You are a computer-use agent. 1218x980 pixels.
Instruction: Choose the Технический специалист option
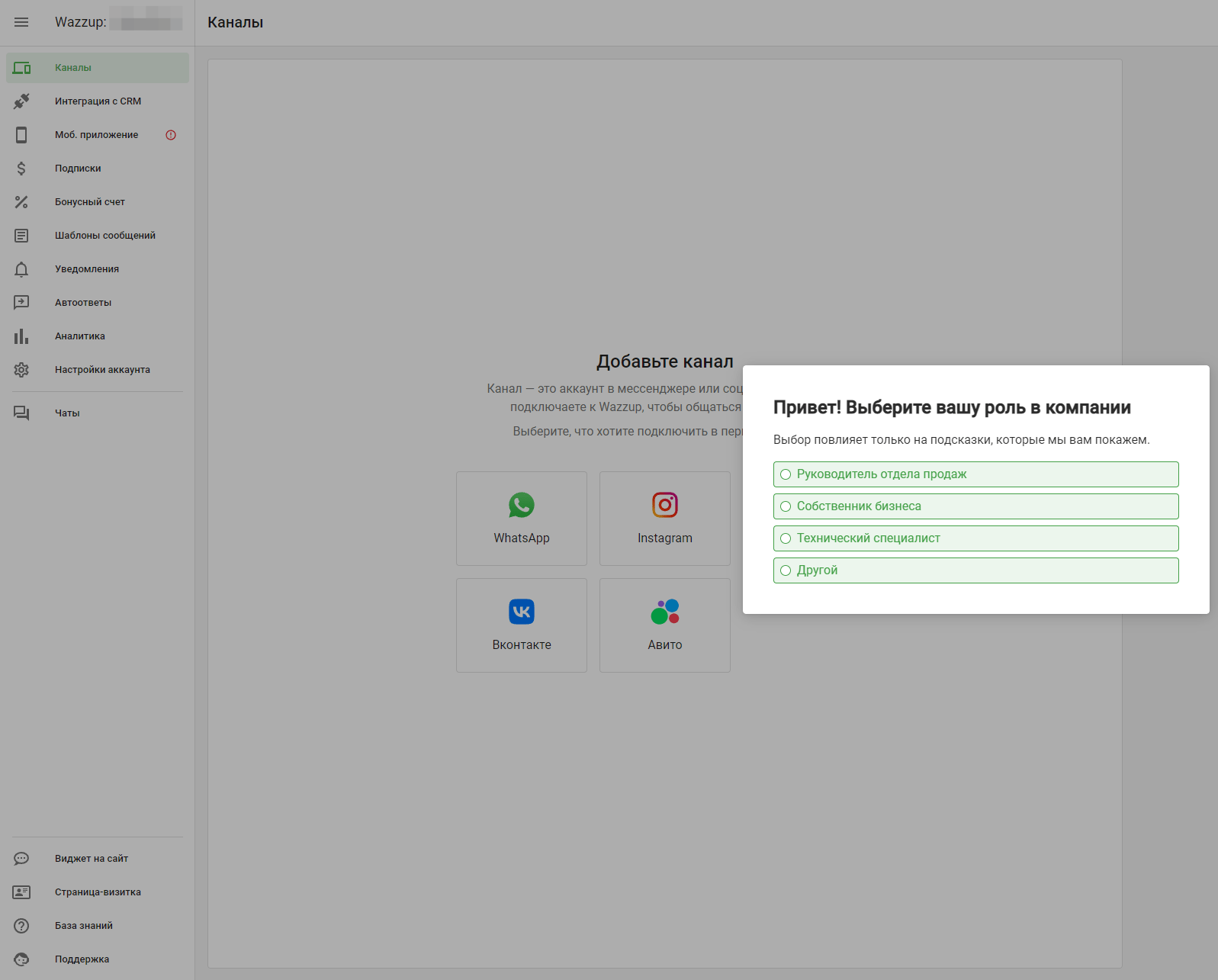coord(976,538)
